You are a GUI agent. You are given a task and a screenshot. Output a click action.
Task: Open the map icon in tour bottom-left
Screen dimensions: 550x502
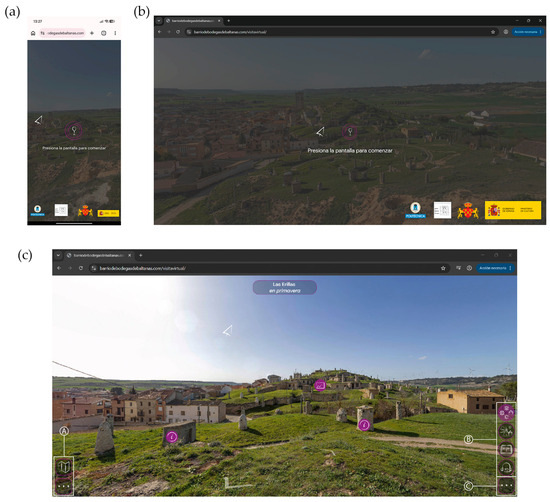[x=64, y=467]
